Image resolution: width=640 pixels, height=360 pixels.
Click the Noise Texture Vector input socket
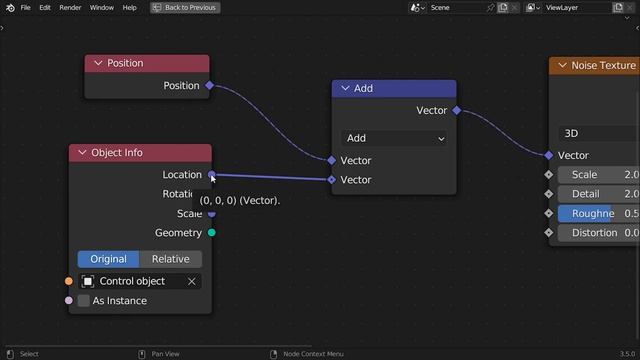click(x=549, y=155)
